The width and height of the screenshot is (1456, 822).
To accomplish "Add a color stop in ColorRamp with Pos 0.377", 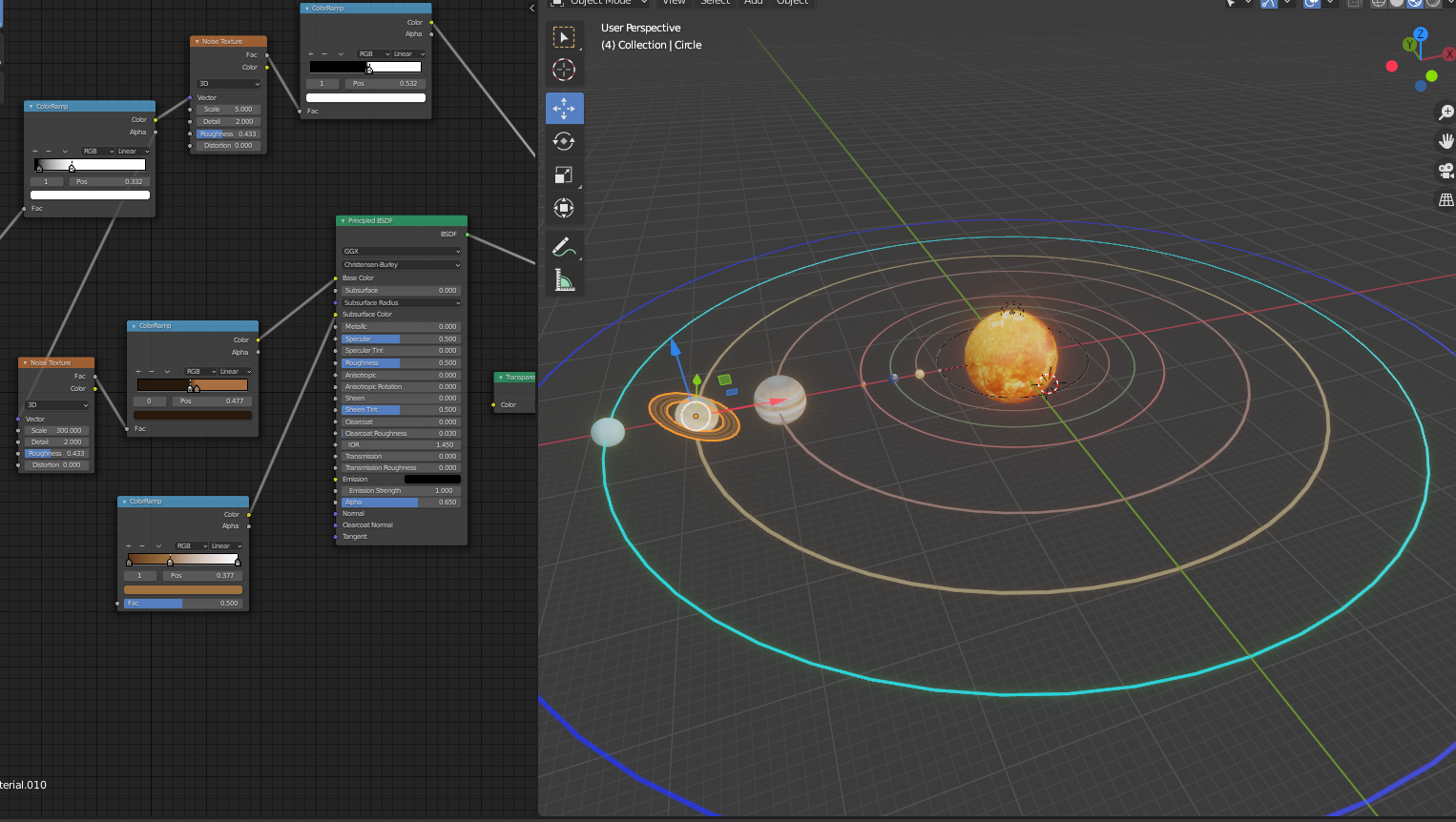I will (129, 545).
